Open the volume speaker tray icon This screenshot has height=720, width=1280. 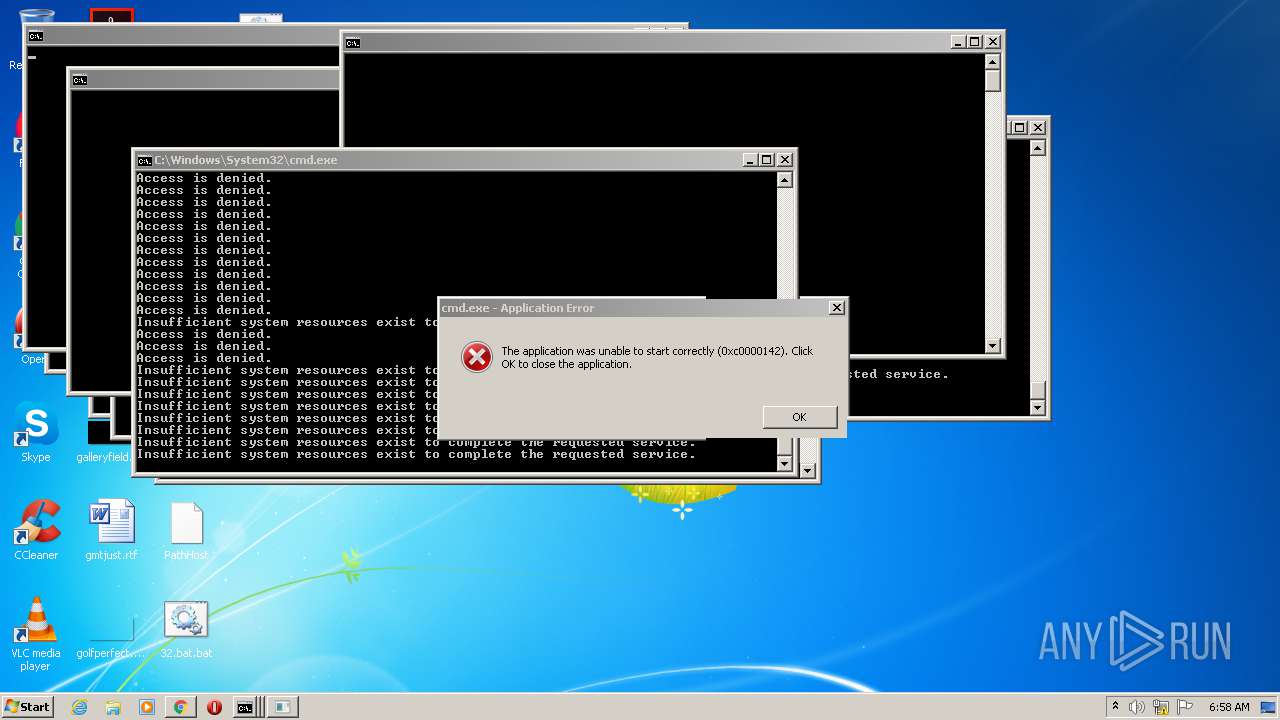tap(1137, 707)
